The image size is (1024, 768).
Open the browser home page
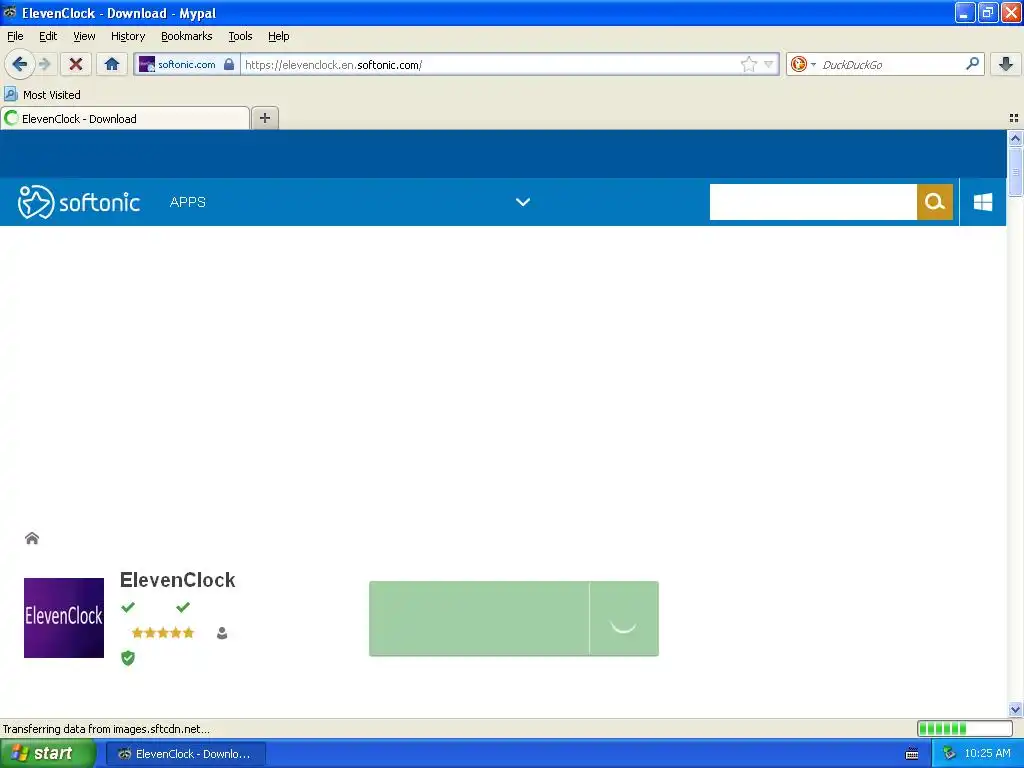click(112, 64)
